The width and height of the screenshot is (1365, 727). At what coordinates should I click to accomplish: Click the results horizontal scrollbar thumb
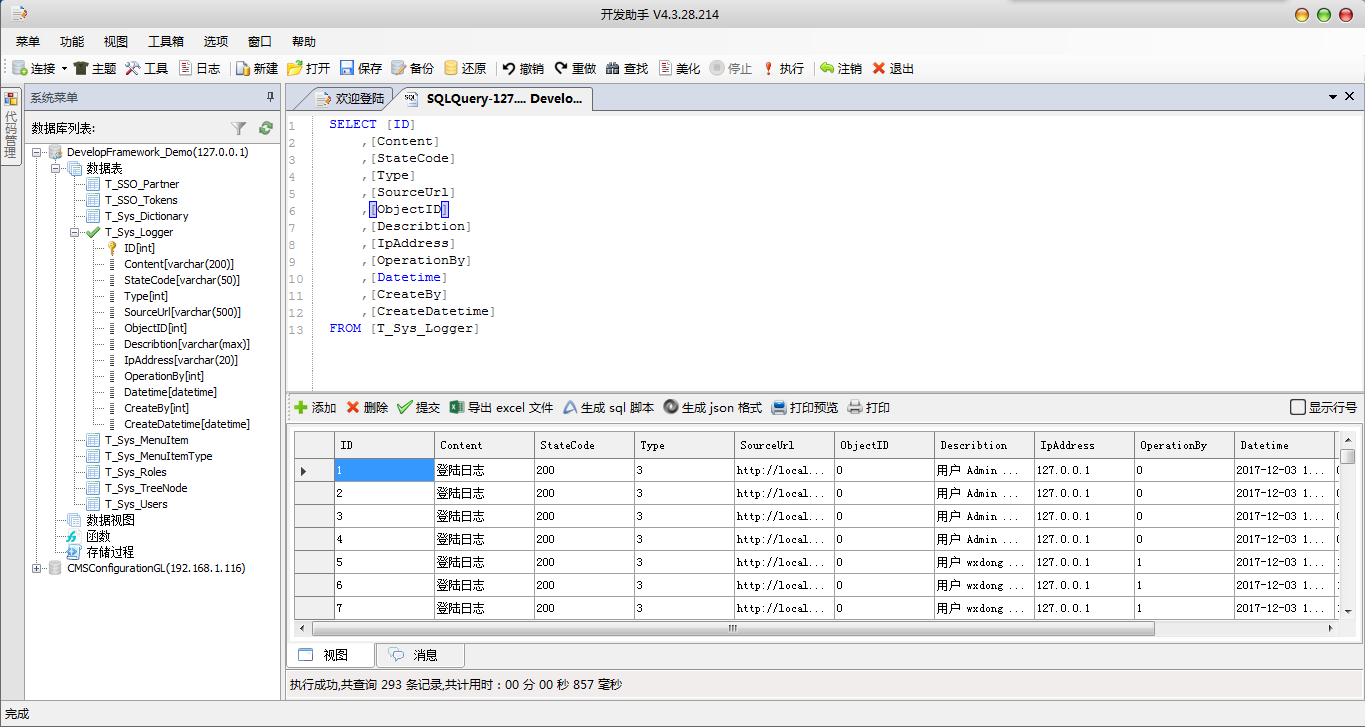pos(733,629)
